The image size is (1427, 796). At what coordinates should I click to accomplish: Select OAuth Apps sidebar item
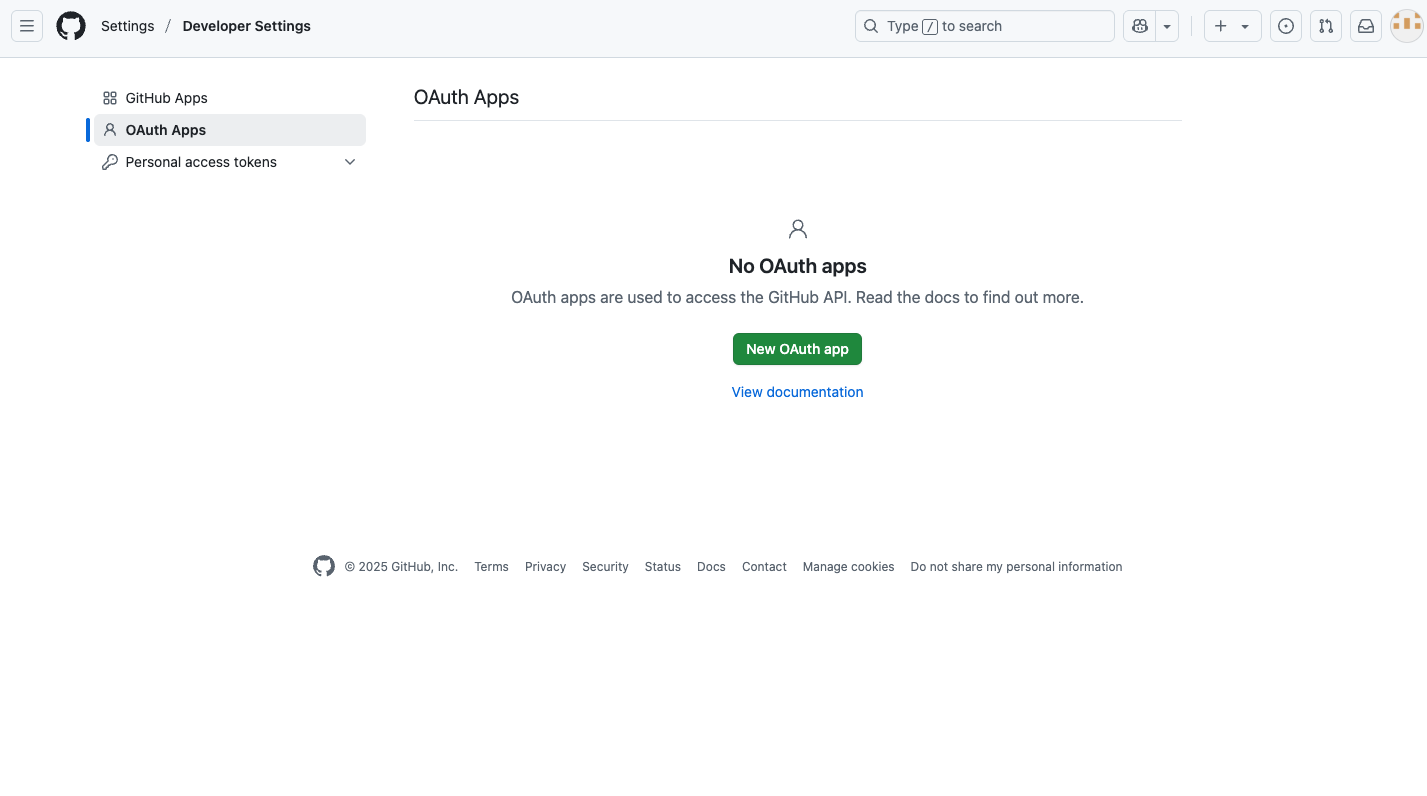(230, 130)
